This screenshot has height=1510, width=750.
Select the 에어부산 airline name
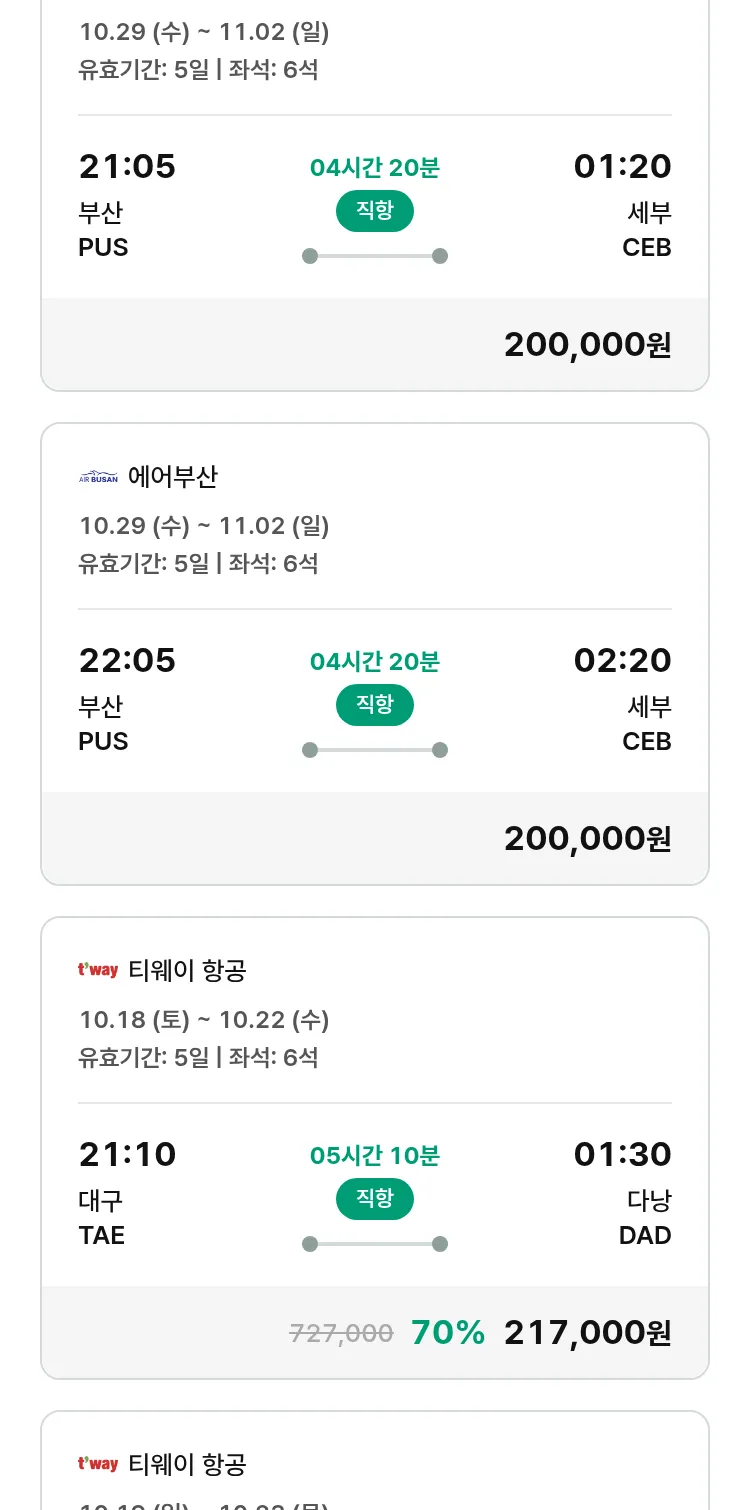[x=173, y=478]
